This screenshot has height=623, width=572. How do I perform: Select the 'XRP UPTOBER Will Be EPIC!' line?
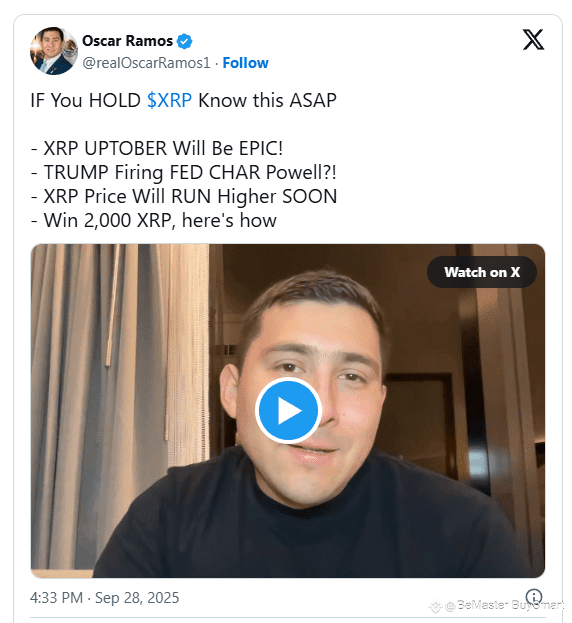click(x=157, y=148)
